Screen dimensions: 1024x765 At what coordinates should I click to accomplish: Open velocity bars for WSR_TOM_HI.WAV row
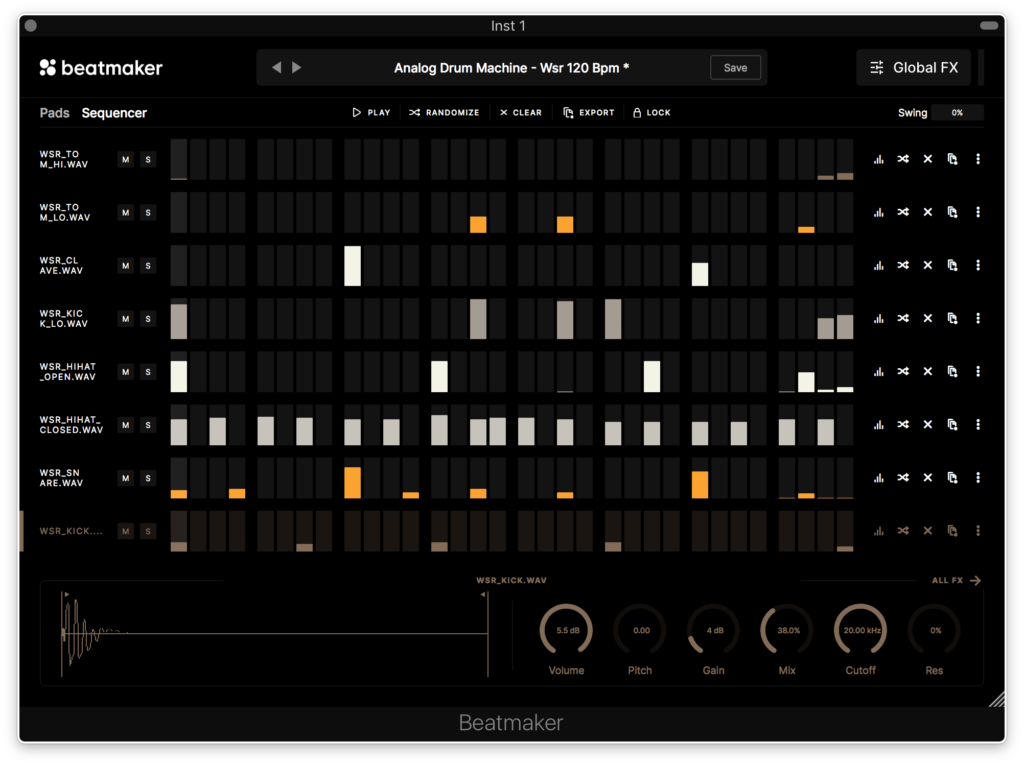tap(878, 159)
